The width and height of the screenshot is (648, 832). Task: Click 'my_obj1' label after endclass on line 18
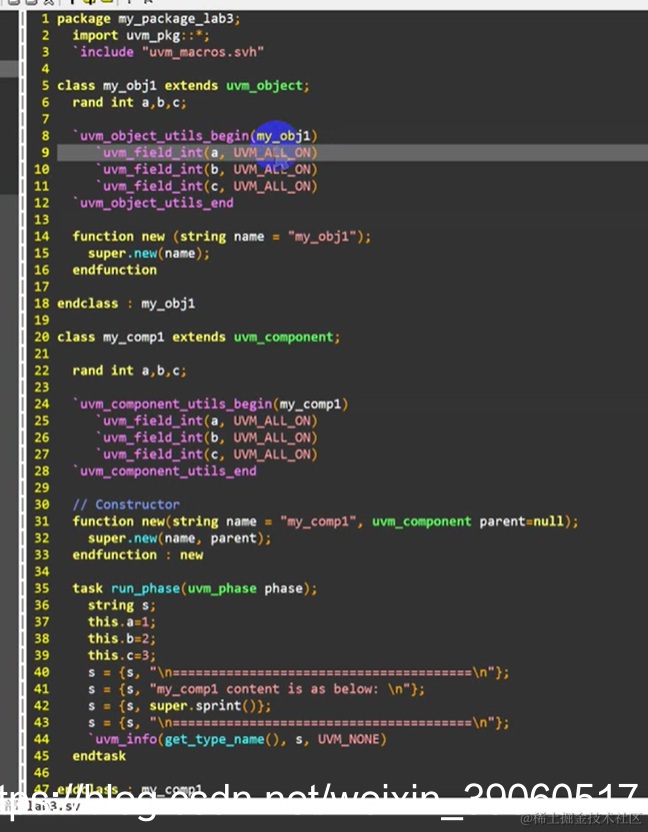coord(168,304)
